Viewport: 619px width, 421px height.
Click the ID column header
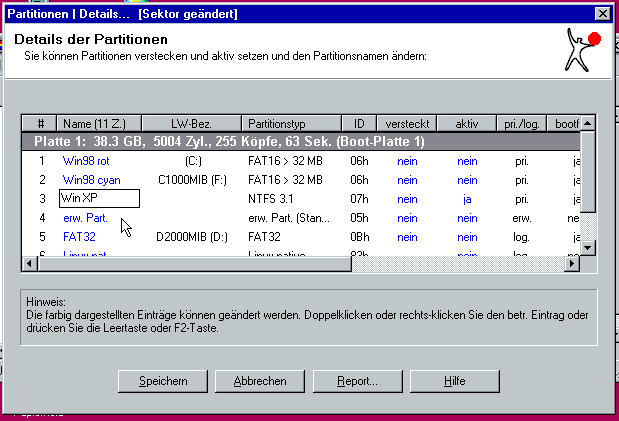(x=360, y=123)
